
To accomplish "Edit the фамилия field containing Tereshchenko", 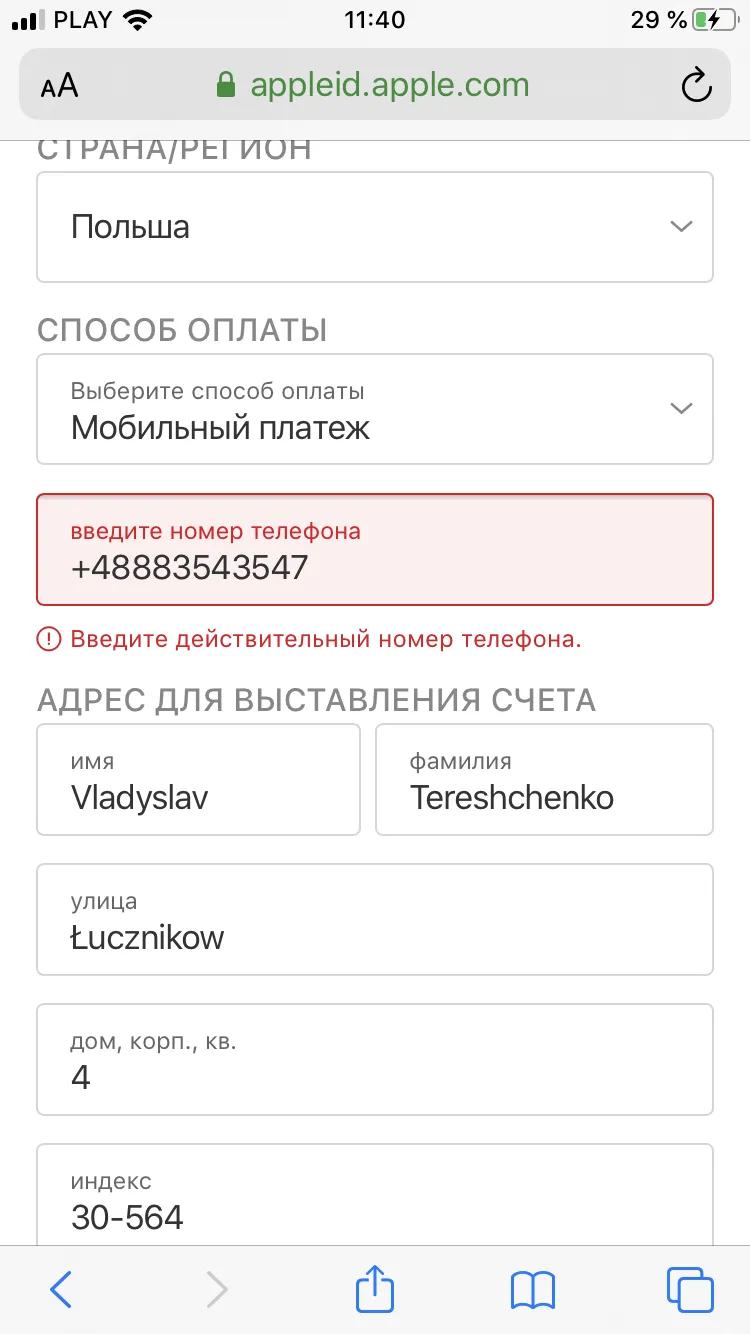I will pyautogui.click(x=544, y=779).
